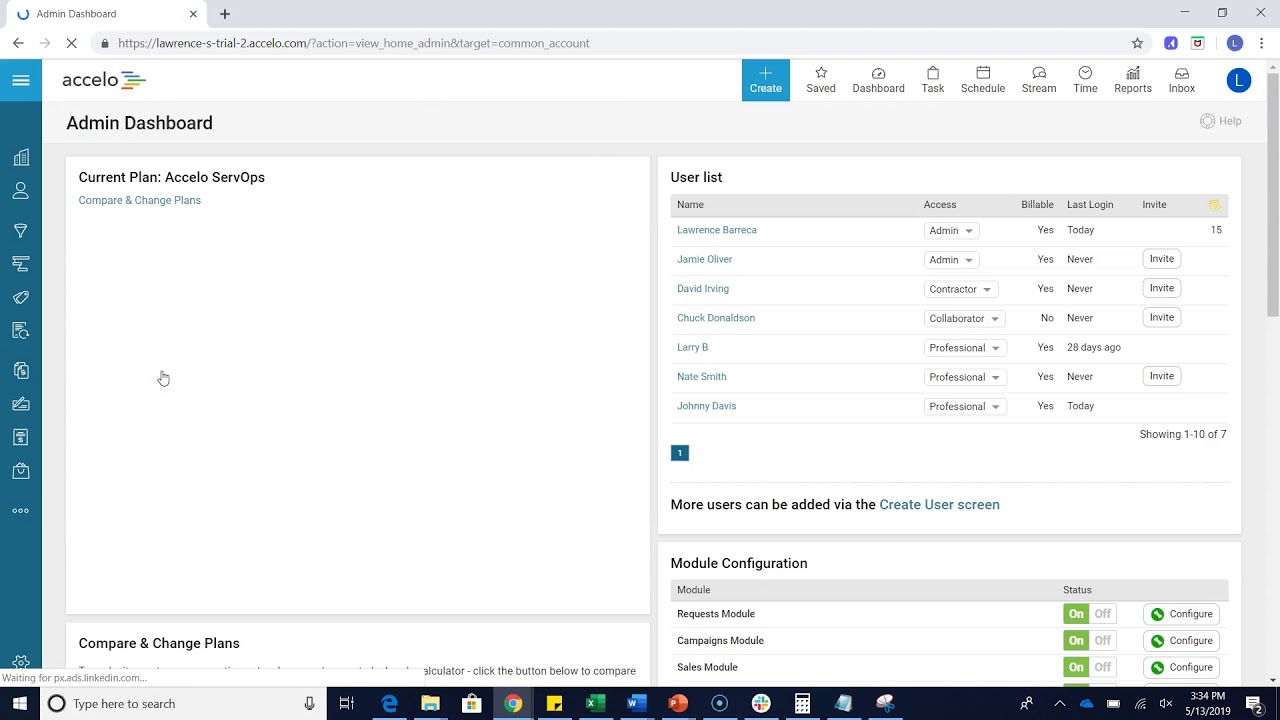The width and height of the screenshot is (1280, 720).
Task: Open Lawrence Barreca user profile
Action: pyautogui.click(x=717, y=230)
